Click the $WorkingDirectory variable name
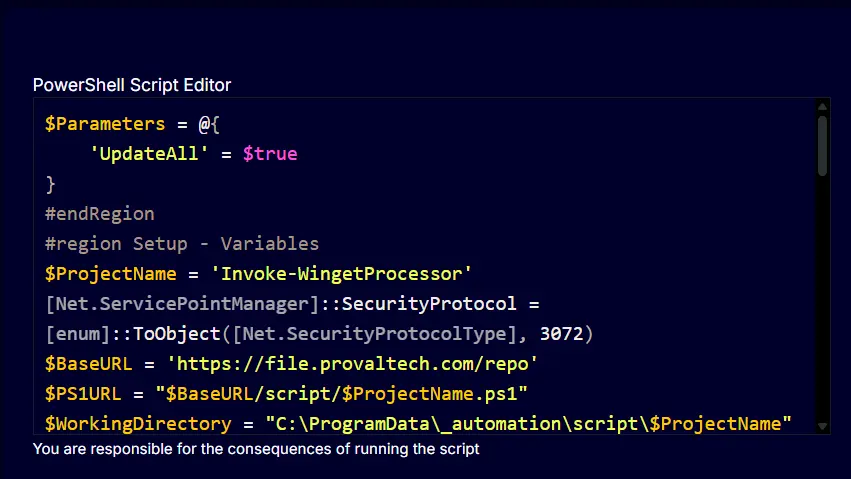The height and width of the screenshot is (479, 851). (x=138, y=424)
